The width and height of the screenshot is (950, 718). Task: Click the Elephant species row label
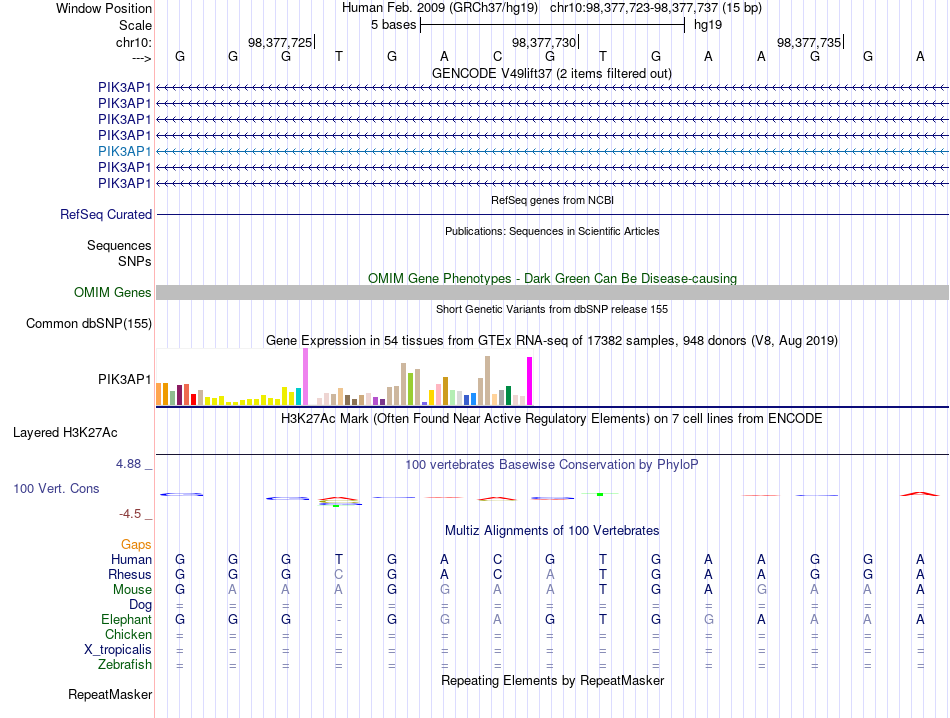click(127, 619)
